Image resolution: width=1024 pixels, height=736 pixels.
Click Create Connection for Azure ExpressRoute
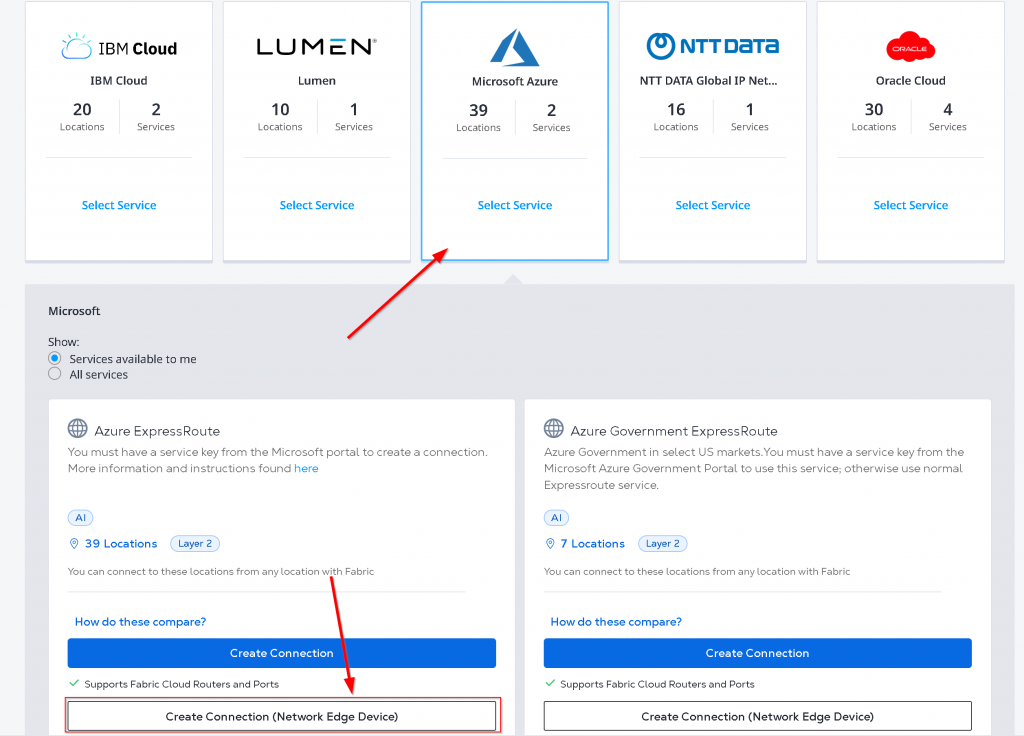pyautogui.click(x=281, y=653)
